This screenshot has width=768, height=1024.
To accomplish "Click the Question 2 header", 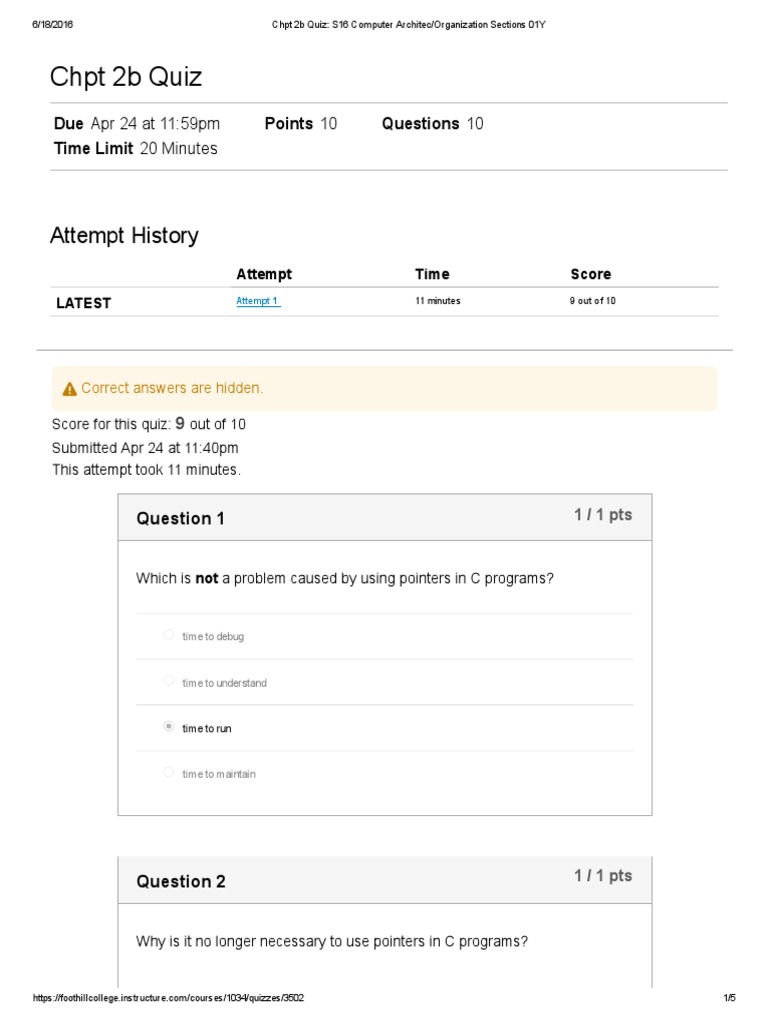I will tap(181, 881).
